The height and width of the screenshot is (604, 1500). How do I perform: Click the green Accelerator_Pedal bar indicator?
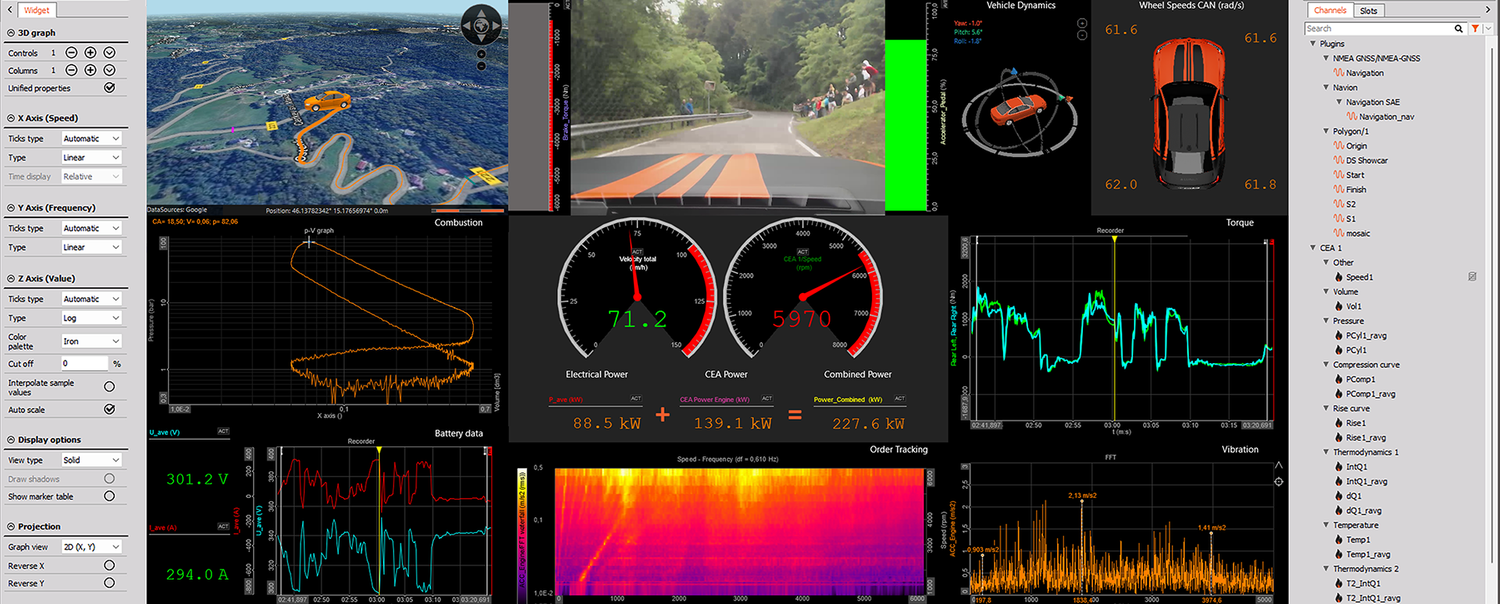(x=908, y=125)
